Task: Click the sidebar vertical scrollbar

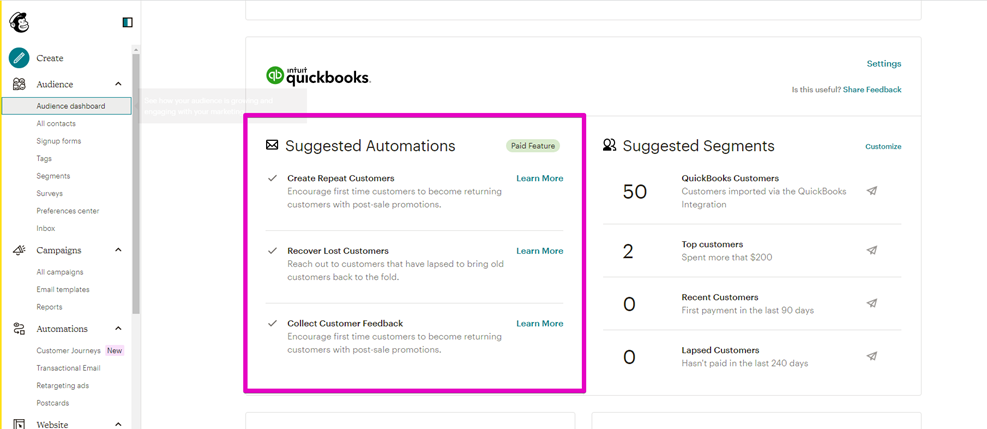Action: (x=136, y=180)
